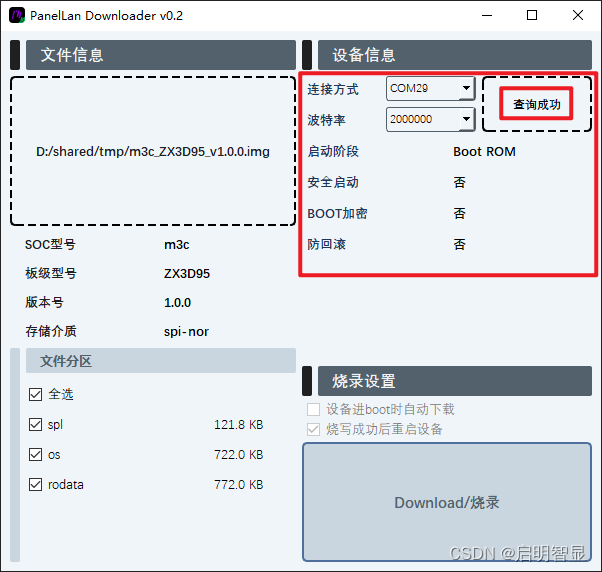Image resolution: width=602 pixels, height=572 pixels.
Task: Open the COM29 connection dropdown
Action: [x=430, y=88]
